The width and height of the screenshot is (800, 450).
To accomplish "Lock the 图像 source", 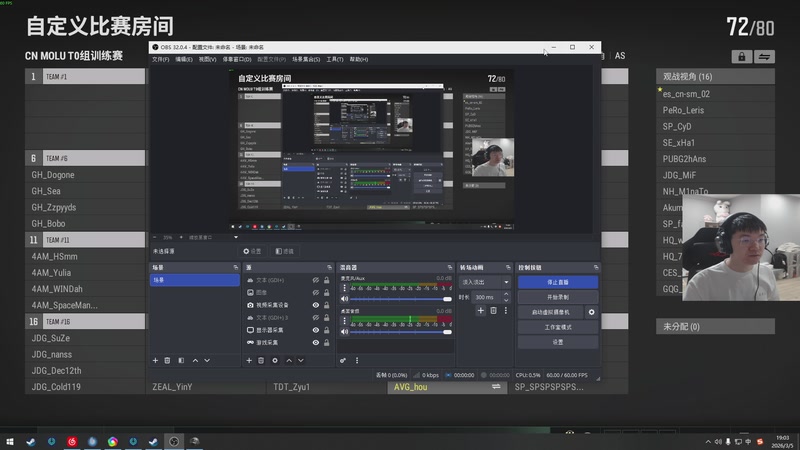I will pos(327,293).
